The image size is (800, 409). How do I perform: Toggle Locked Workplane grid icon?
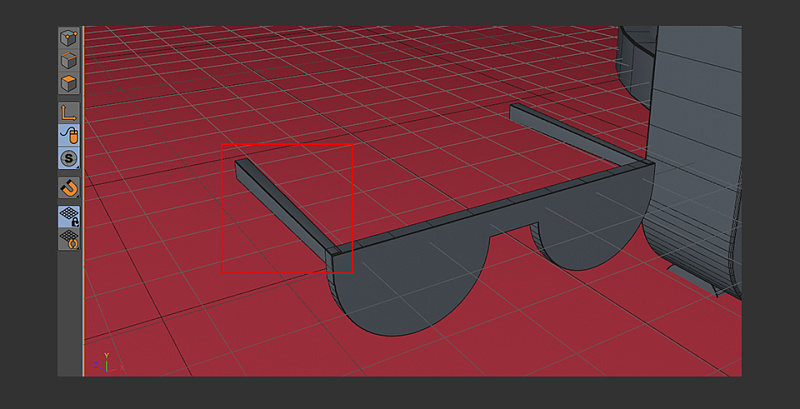69,216
